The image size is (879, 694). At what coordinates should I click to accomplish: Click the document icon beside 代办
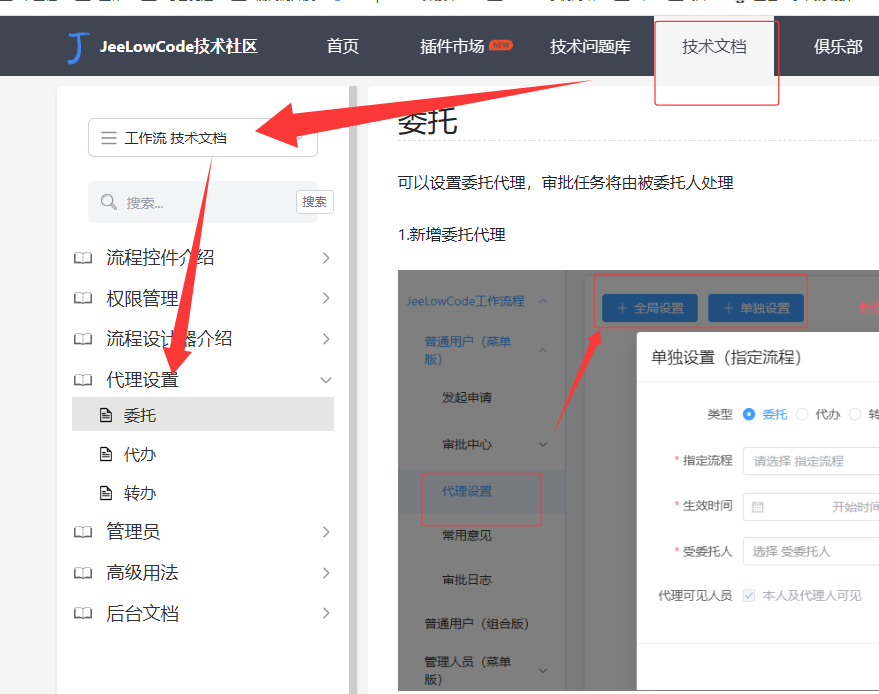tap(106, 455)
